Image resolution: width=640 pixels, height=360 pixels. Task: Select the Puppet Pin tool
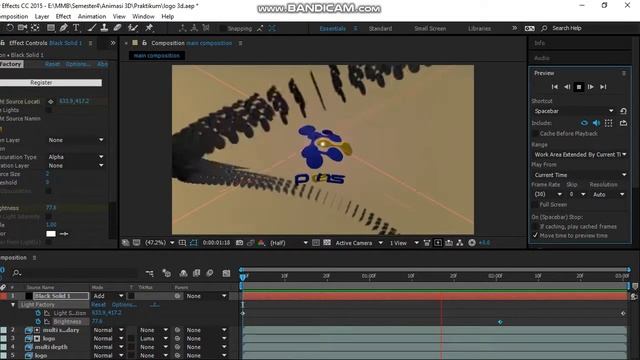149,28
